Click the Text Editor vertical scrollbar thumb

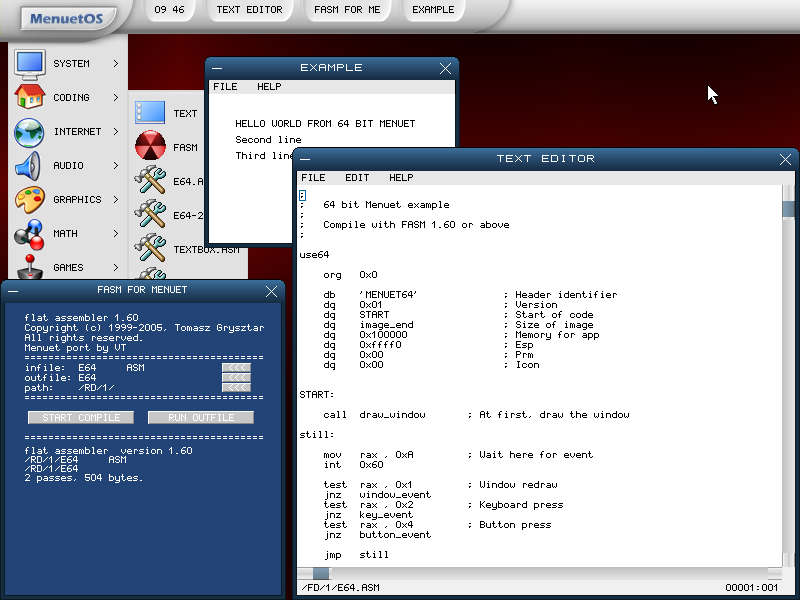[x=788, y=209]
